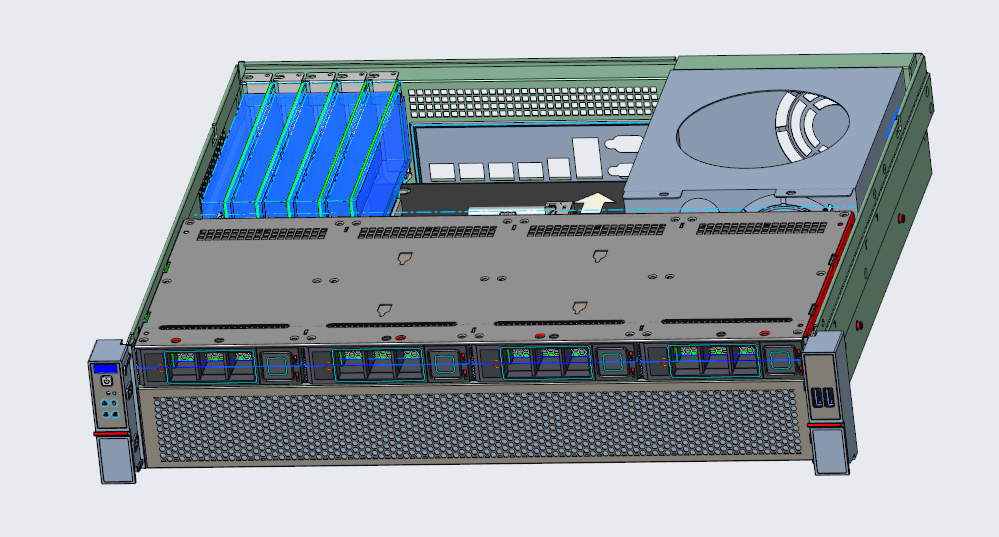
Task: Select the rear I/O shield panel
Action: tap(532, 153)
